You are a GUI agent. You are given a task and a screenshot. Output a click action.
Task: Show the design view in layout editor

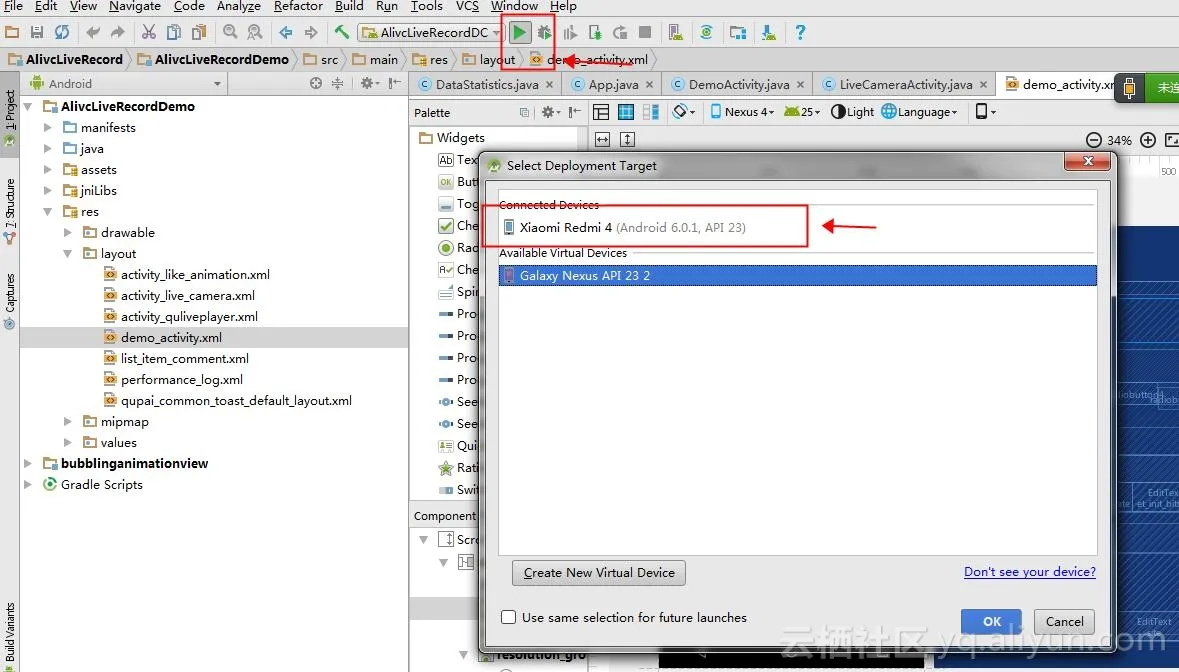click(x=601, y=112)
